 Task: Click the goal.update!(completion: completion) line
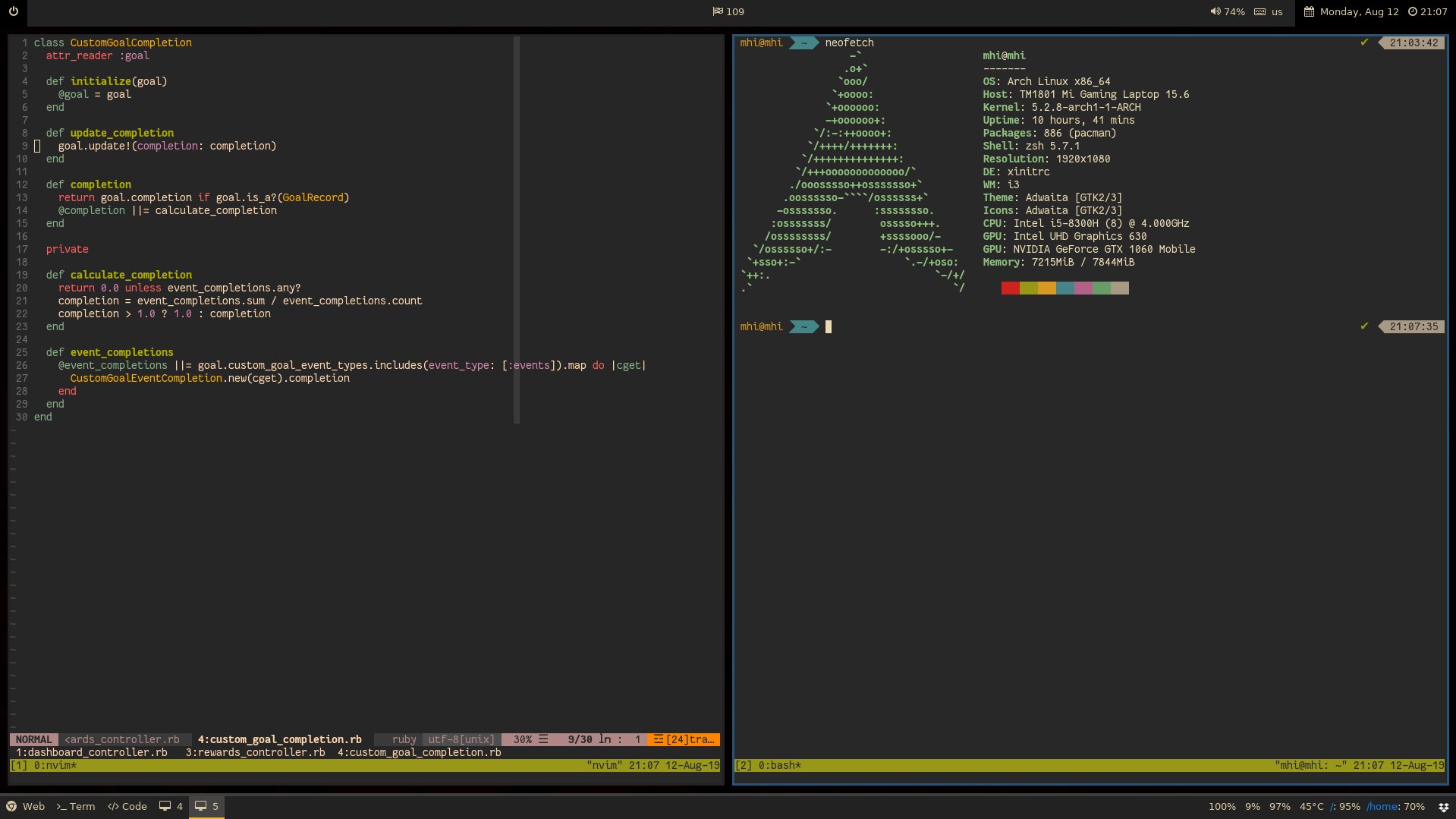(167, 146)
